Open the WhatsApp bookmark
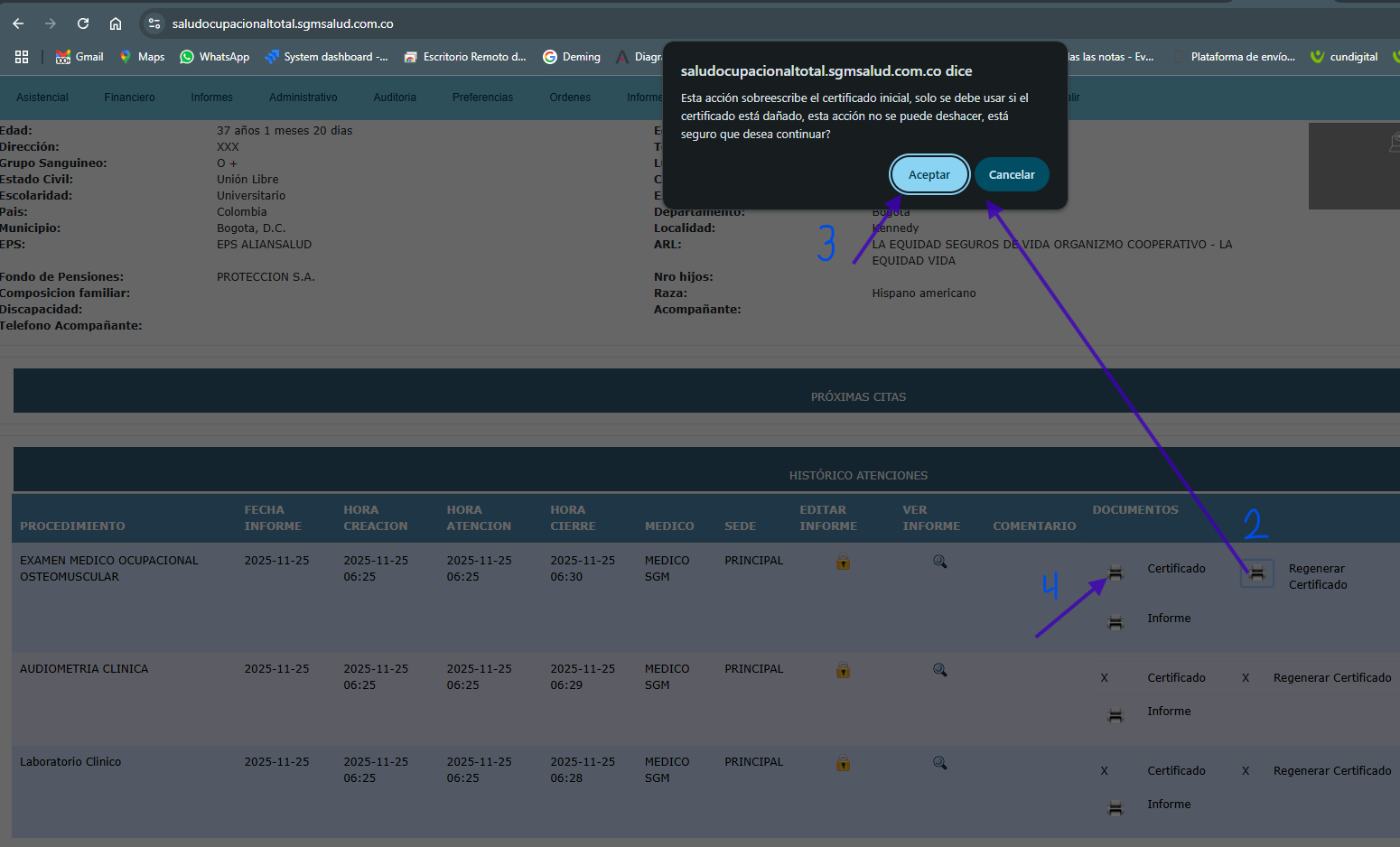 point(214,57)
